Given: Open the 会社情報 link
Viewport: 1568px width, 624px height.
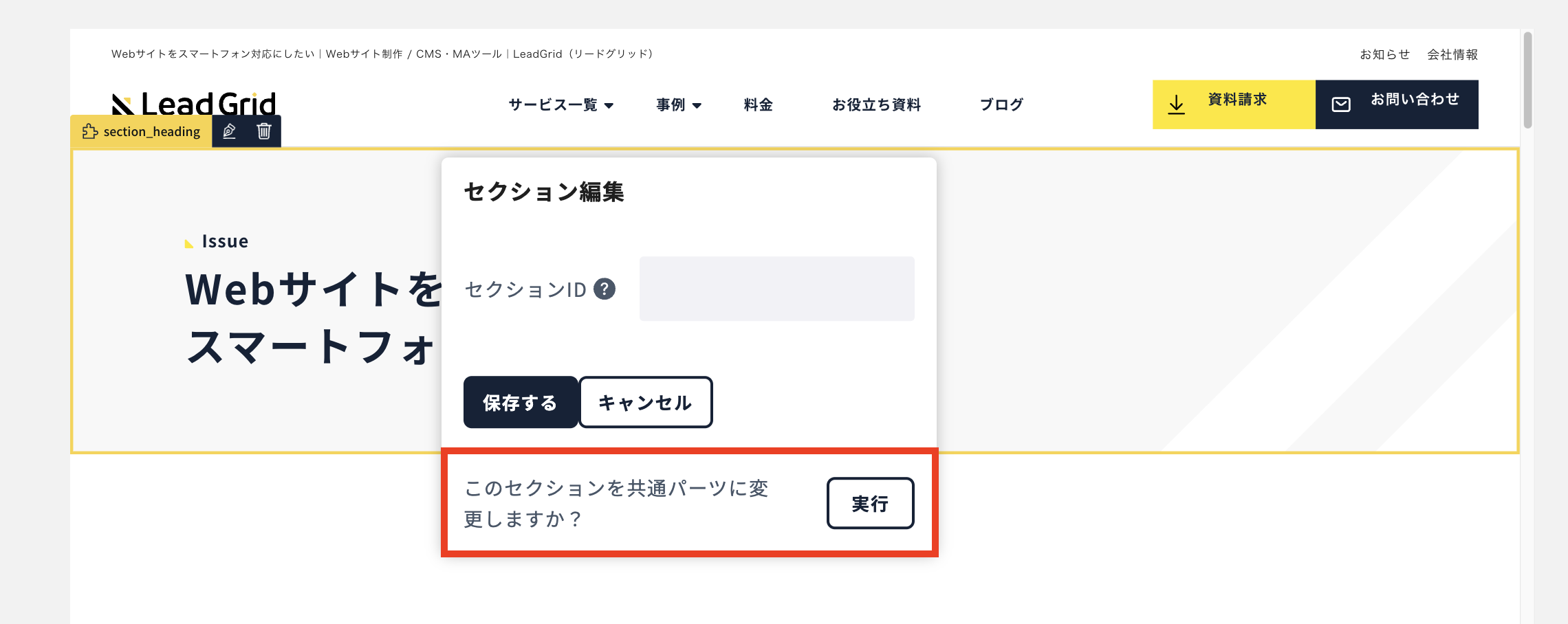Looking at the screenshot, I should point(1452,54).
